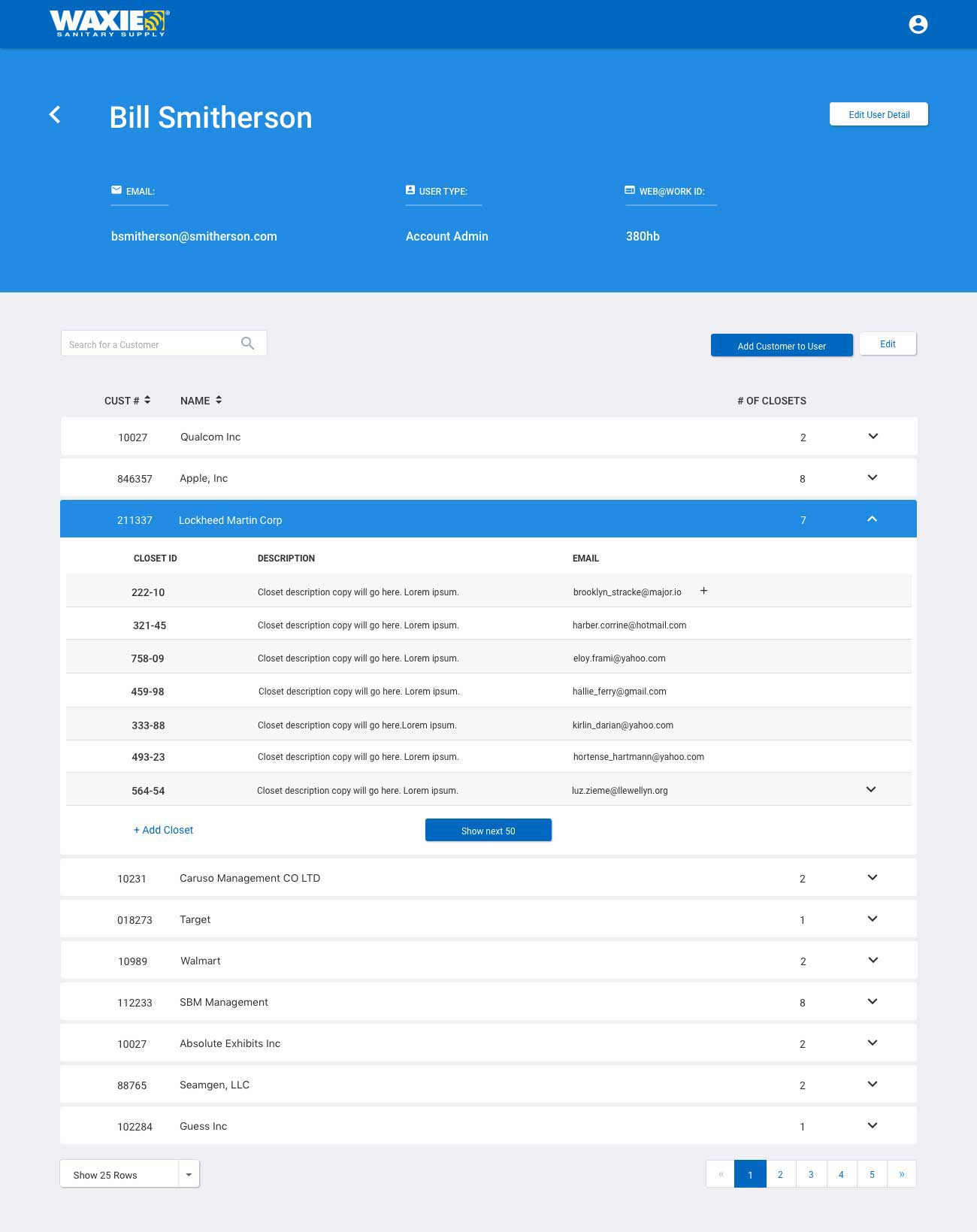The width and height of the screenshot is (977, 1232).
Task: Click the WEB@WORK ID card icon
Action: click(630, 190)
